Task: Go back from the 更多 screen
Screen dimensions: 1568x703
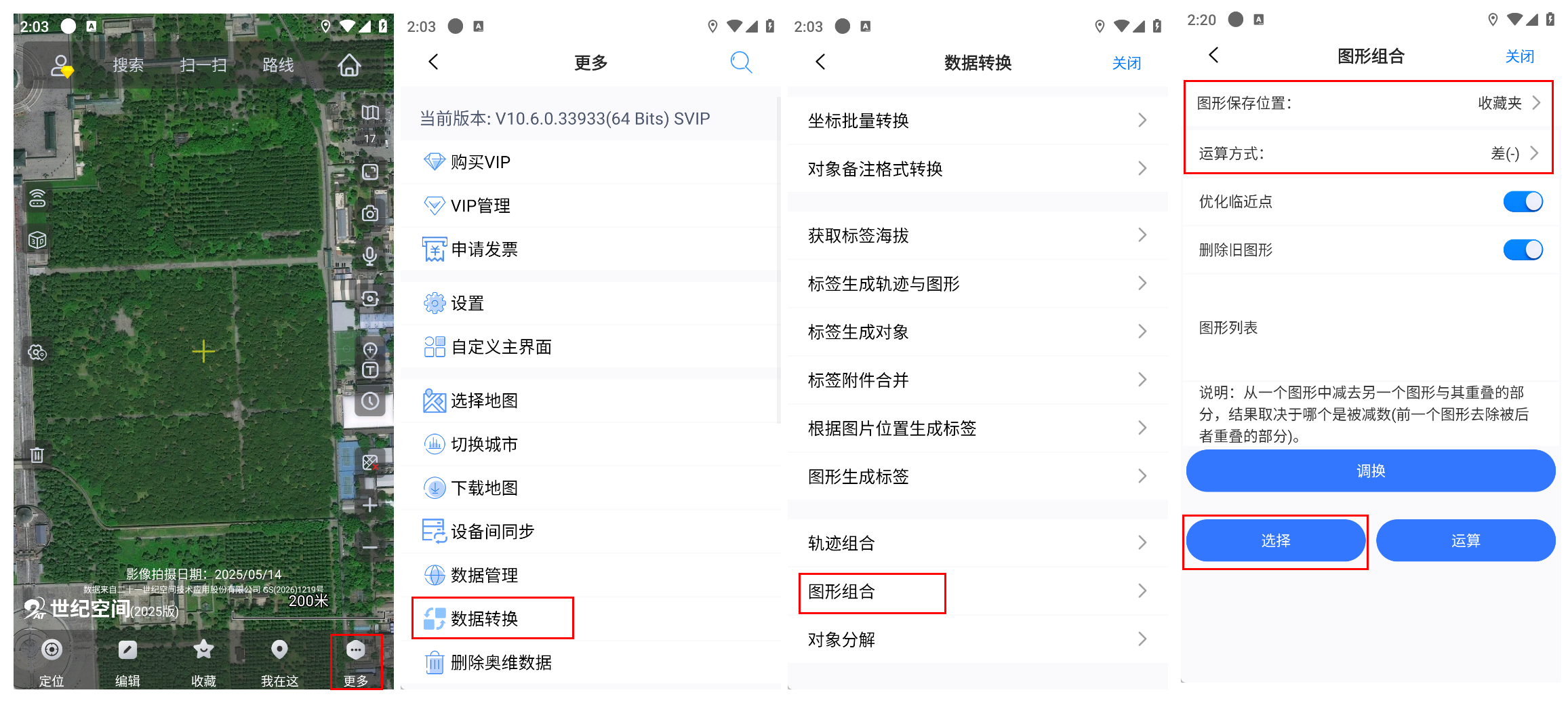Action: 434,62
